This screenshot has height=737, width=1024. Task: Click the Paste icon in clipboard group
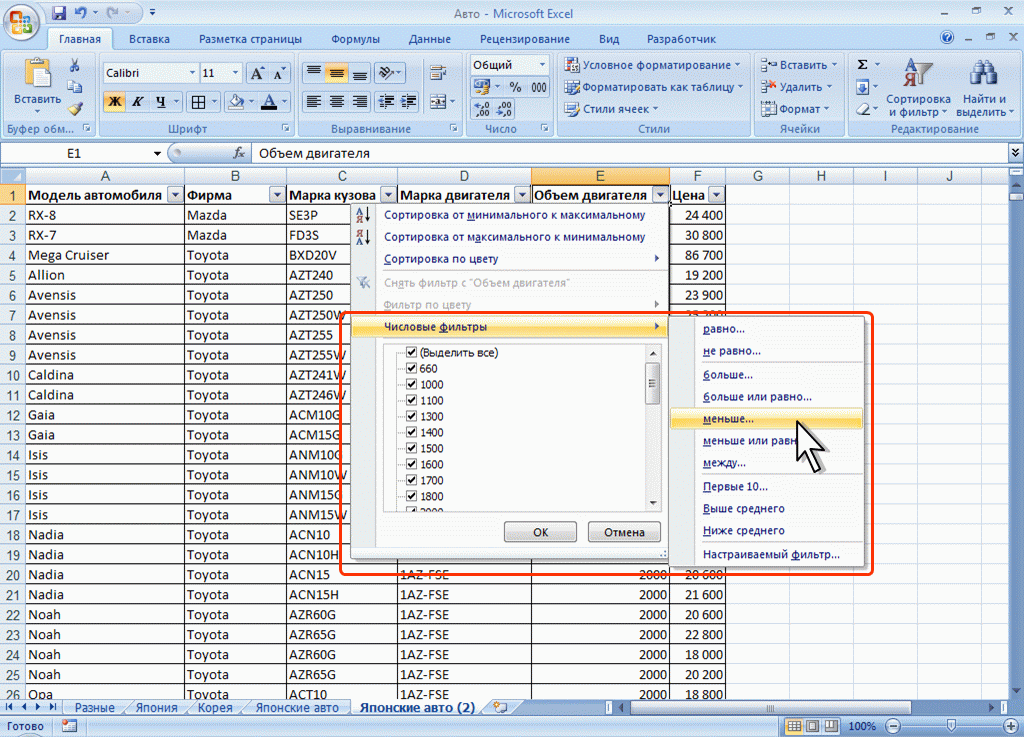[37, 73]
